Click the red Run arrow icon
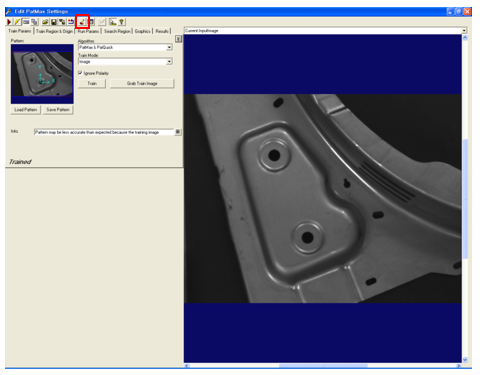 pyautogui.click(x=9, y=22)
